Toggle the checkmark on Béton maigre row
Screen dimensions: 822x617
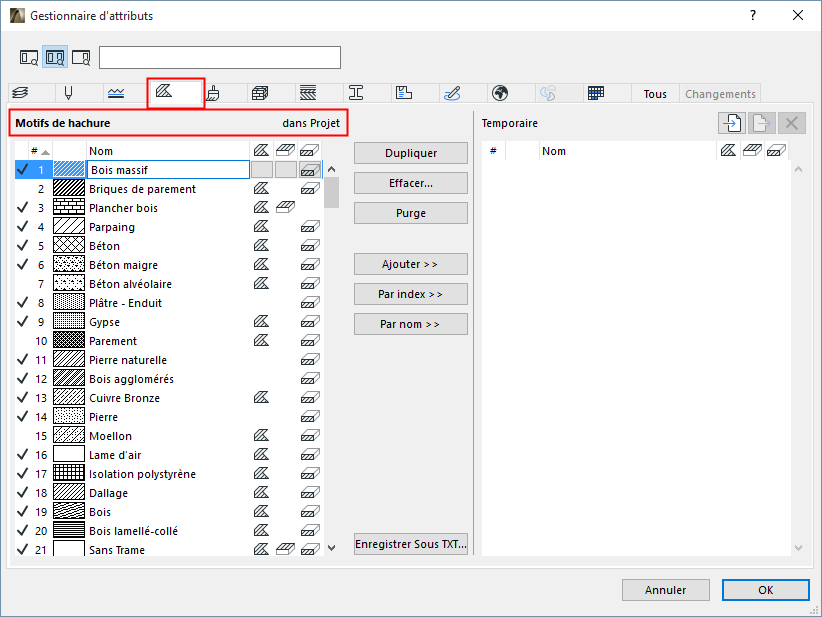tap(23, 265)
